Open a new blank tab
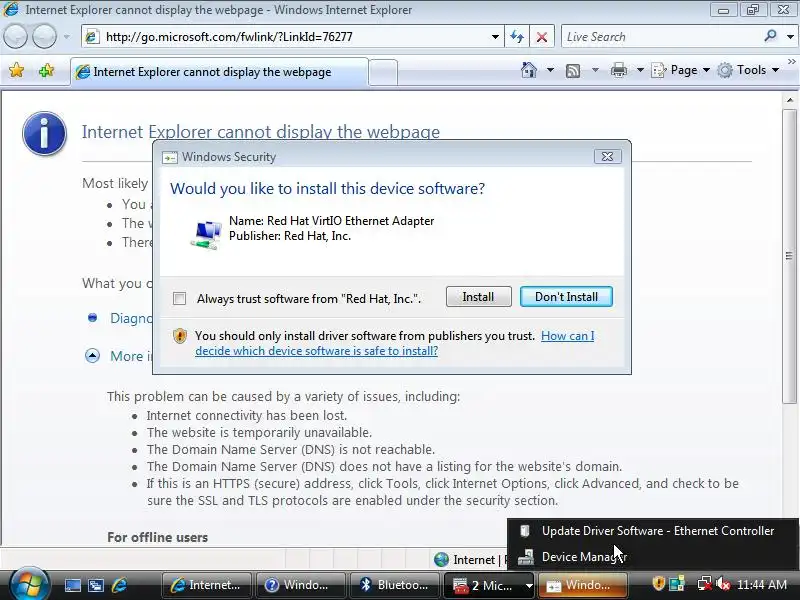This screenshot has height=600, width=800. 383,72
